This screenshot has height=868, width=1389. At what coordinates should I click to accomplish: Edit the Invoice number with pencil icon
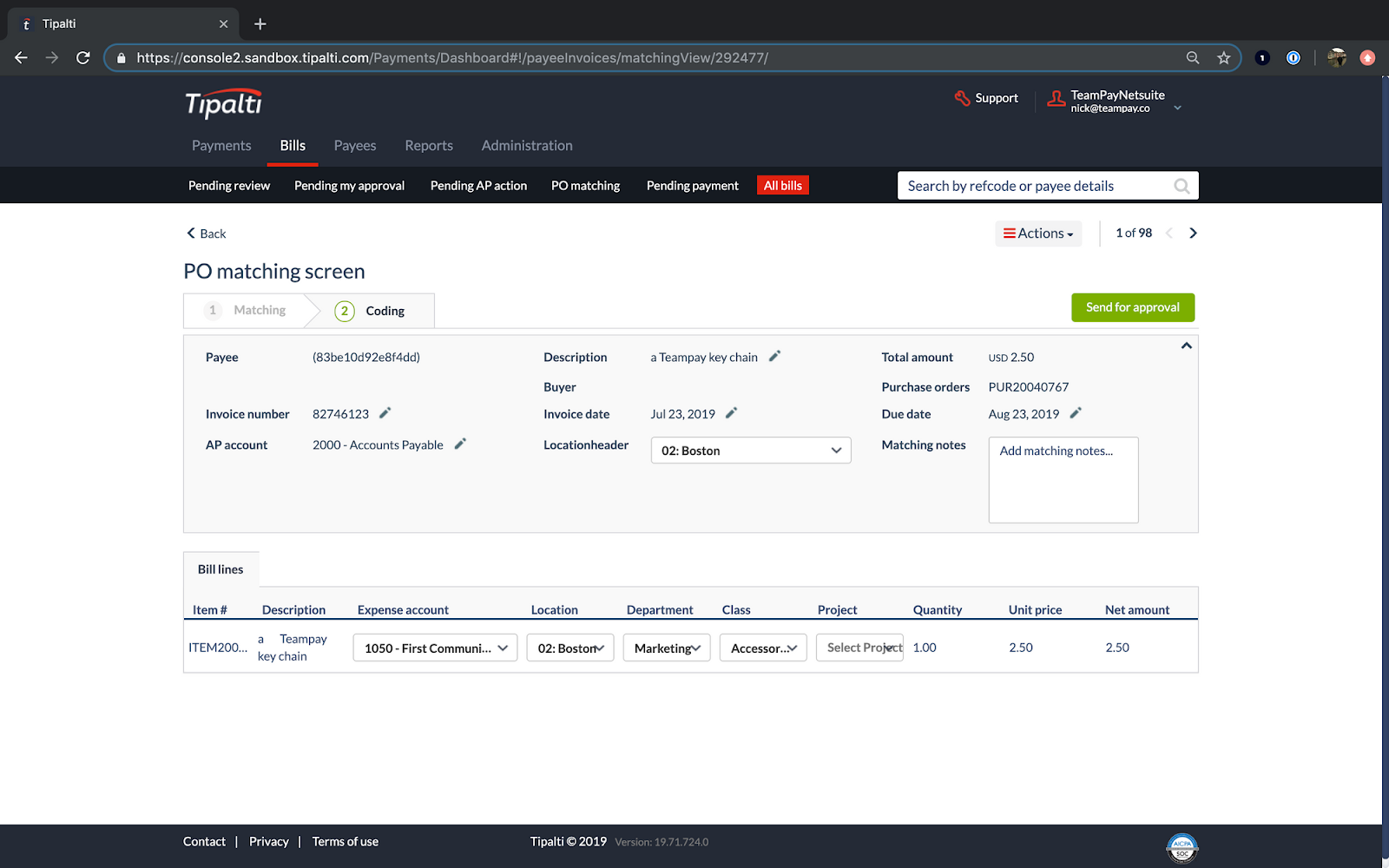pos(385,413)
